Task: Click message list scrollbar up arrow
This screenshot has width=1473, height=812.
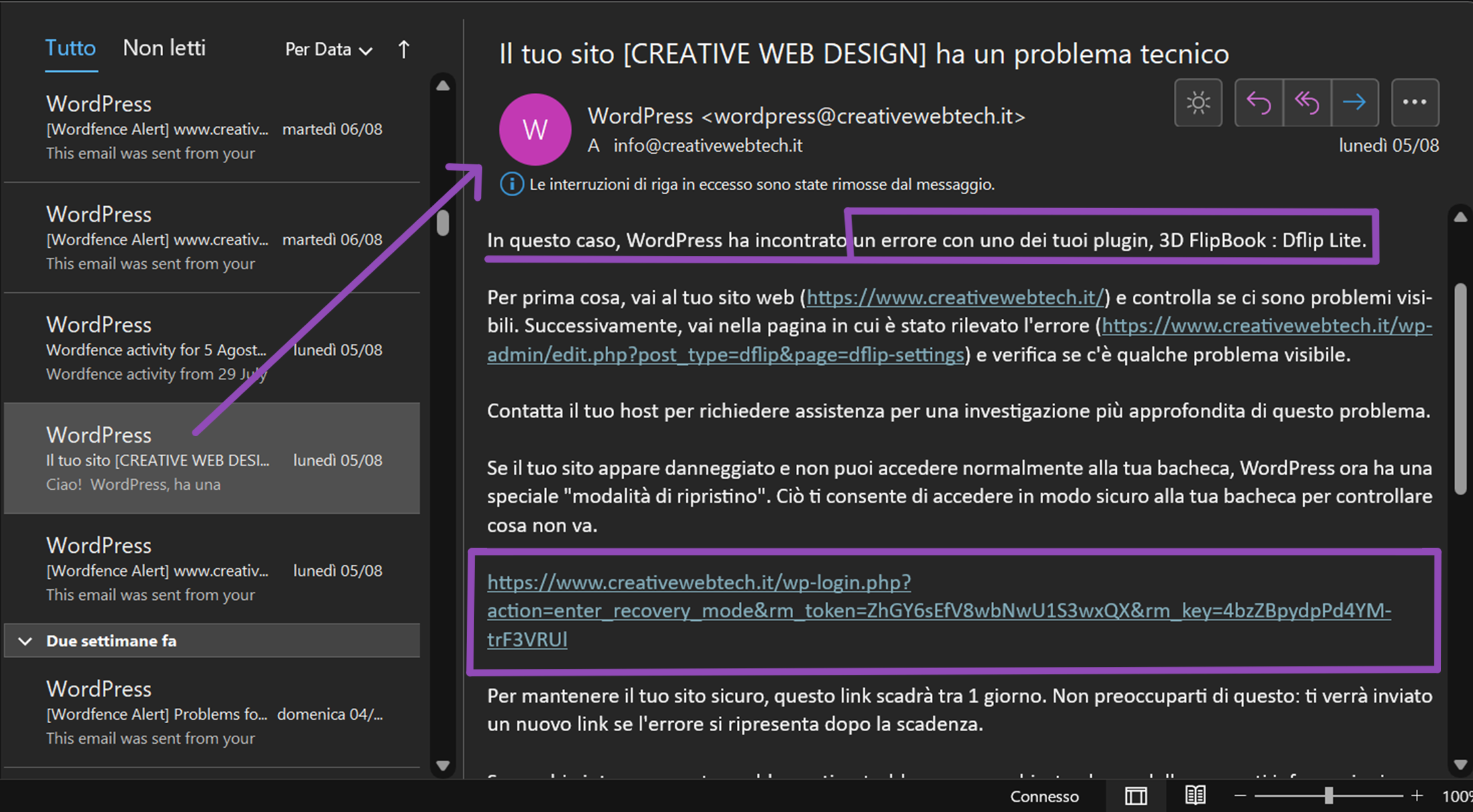Action: click(x=443, y=86)
